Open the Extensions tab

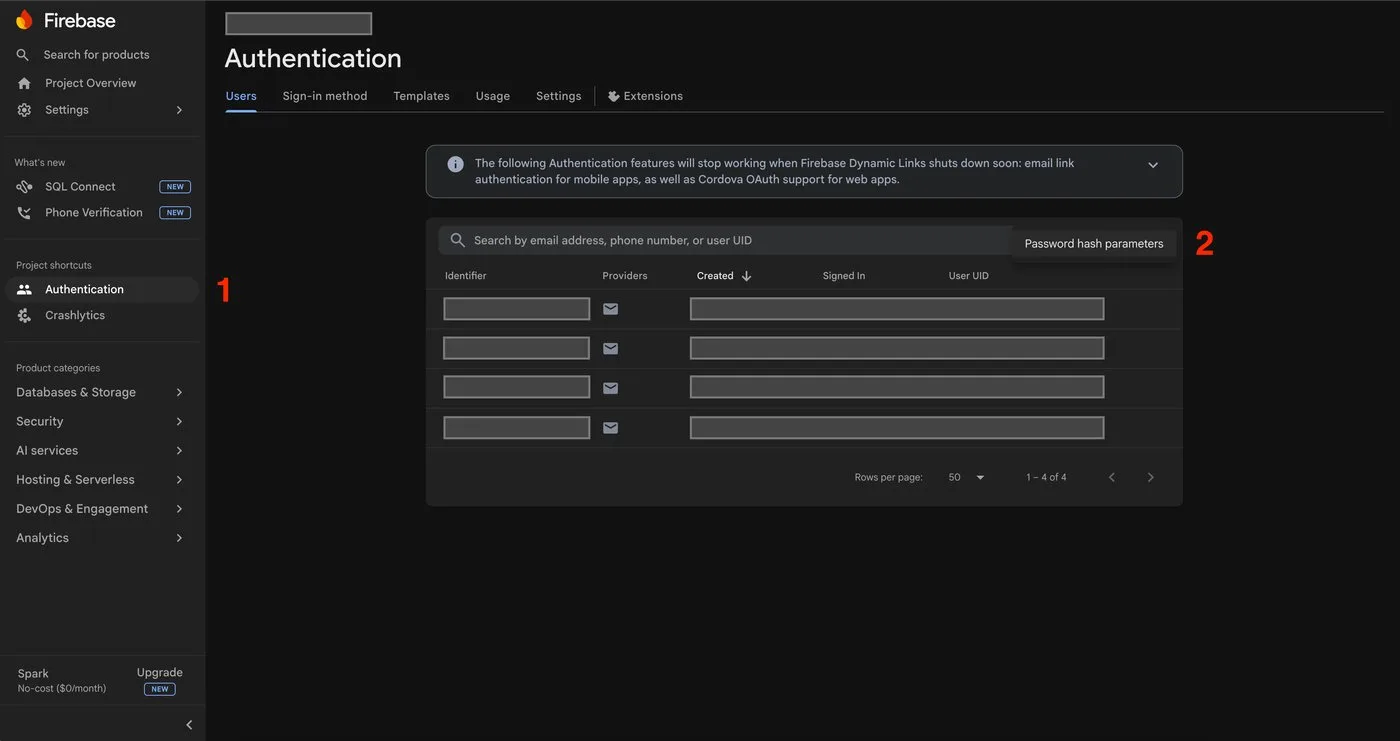click(645, 96)
